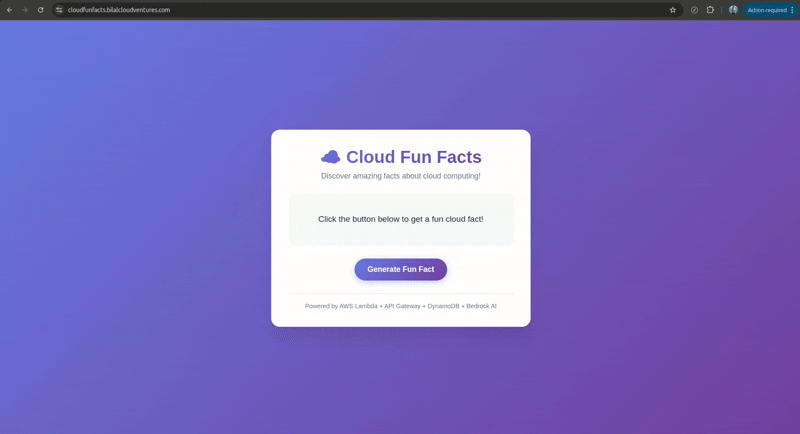Click "Discover amazing facts about cloud computing!" subtitle

tap(401, 176)
